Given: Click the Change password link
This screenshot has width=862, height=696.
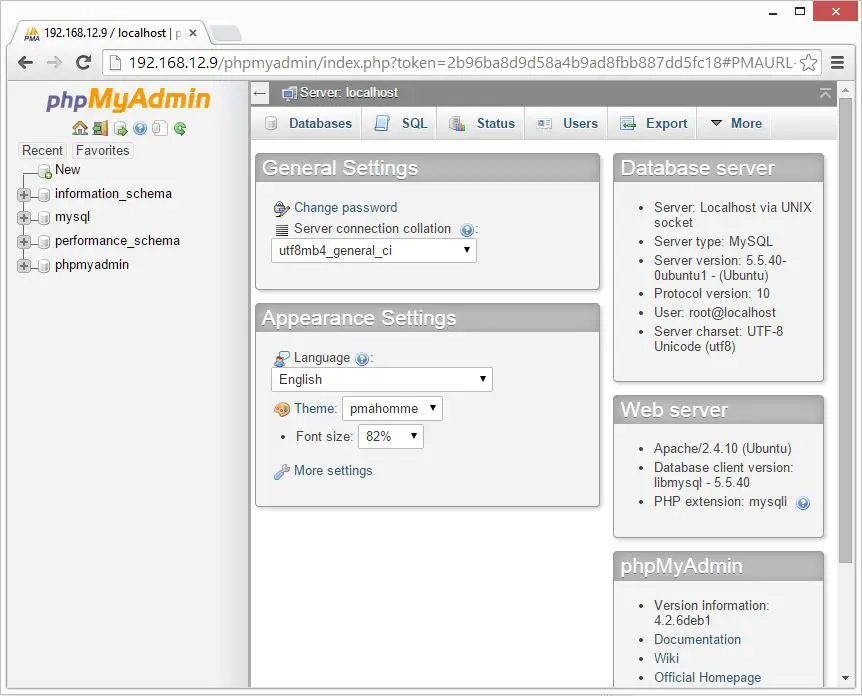Looking at the screenshot, I should tap(346, 207).
